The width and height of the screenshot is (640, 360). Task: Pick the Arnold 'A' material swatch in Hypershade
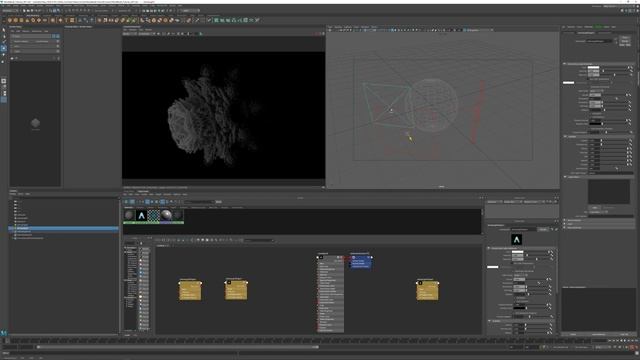pyautogui.click(x=141, y=216)
